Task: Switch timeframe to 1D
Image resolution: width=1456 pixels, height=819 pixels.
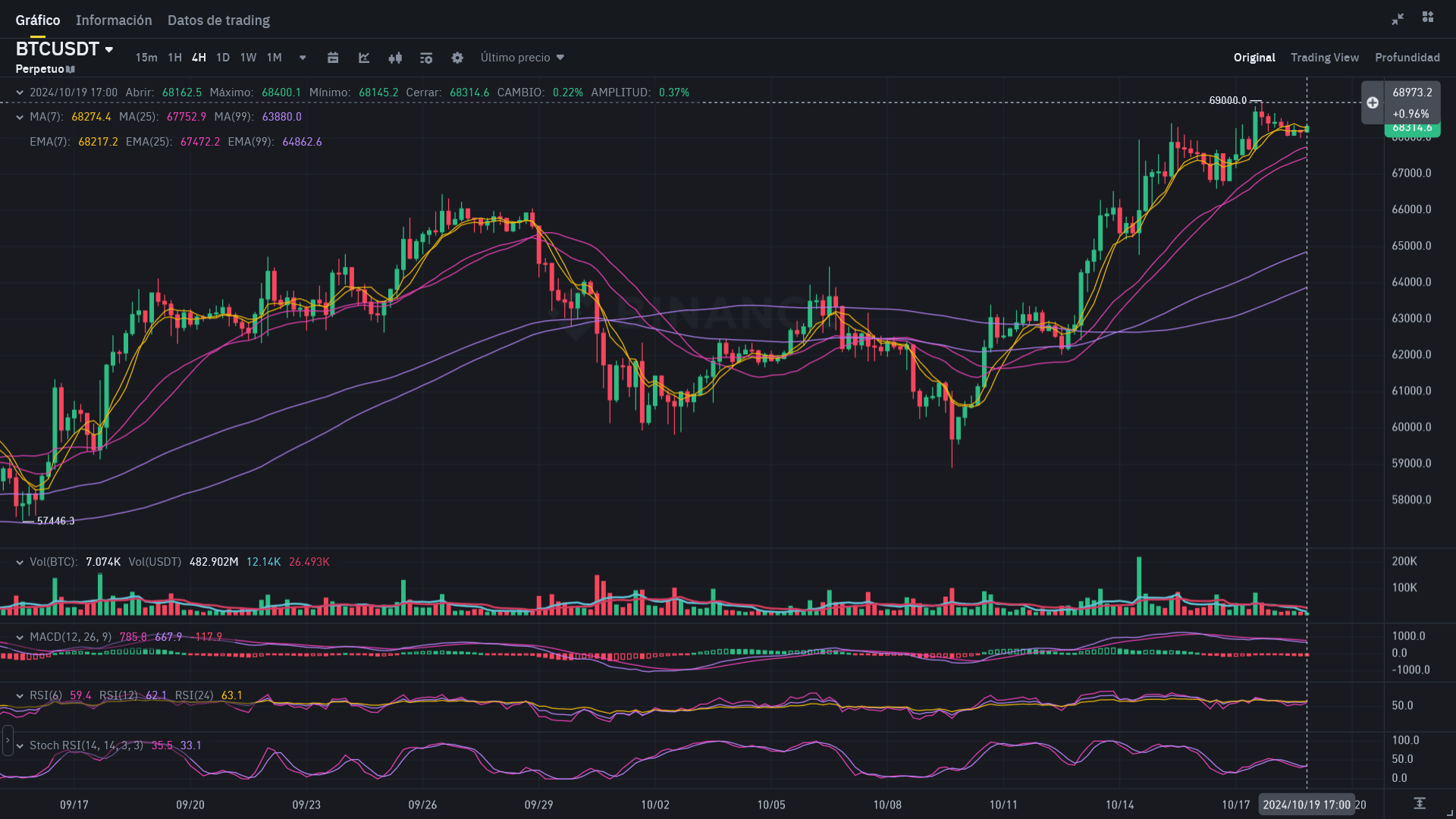Action: click(x=223, y=58)
